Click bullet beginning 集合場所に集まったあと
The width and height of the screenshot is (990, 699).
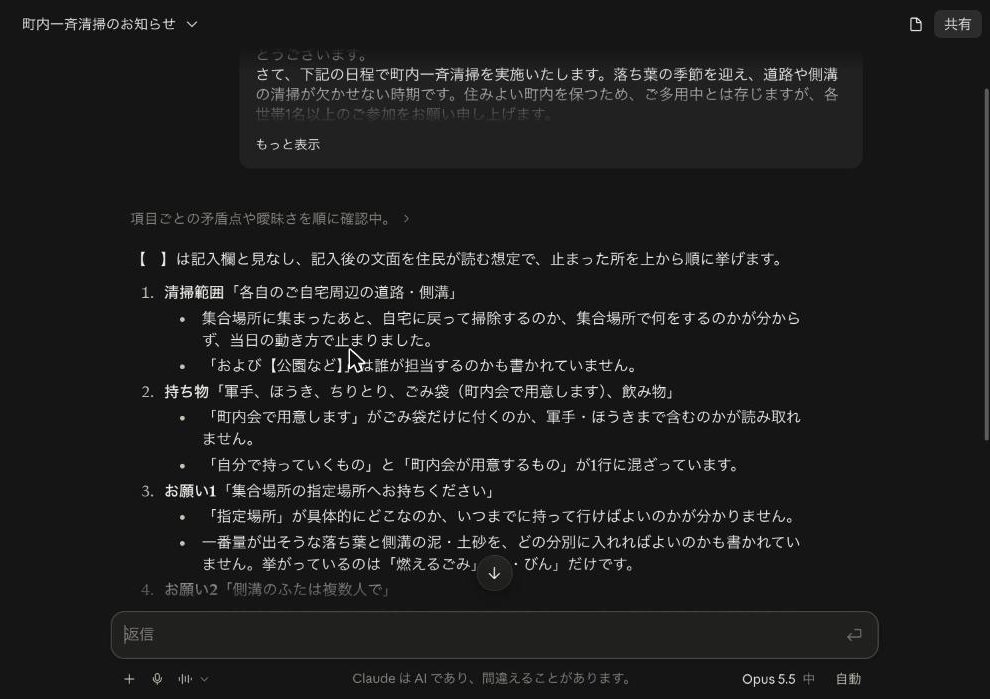pyautogui.click(x=501, y=329)
